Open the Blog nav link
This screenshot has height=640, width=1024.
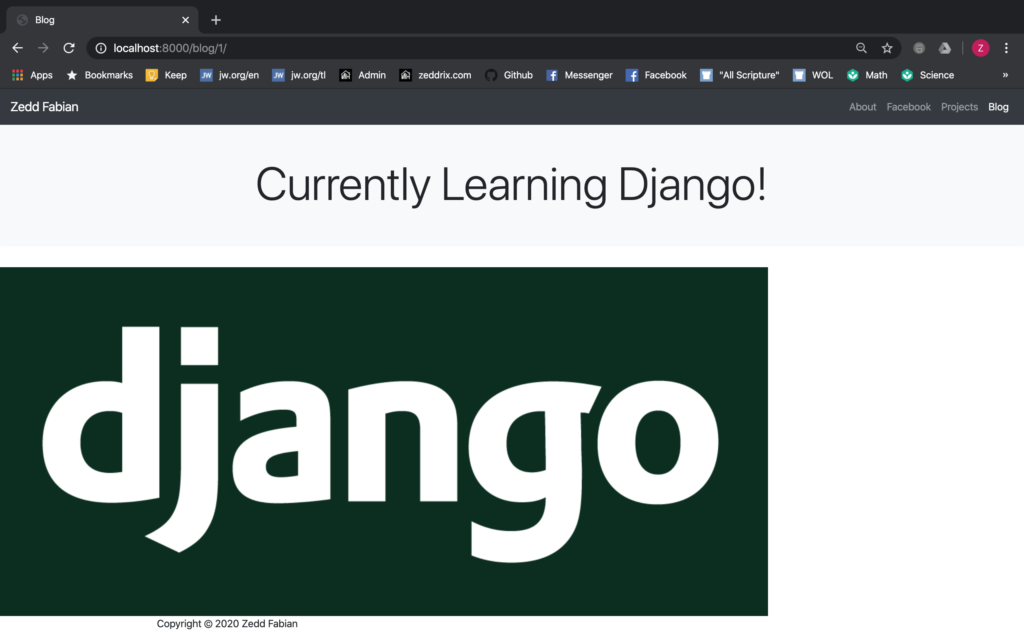click(998, 107)
